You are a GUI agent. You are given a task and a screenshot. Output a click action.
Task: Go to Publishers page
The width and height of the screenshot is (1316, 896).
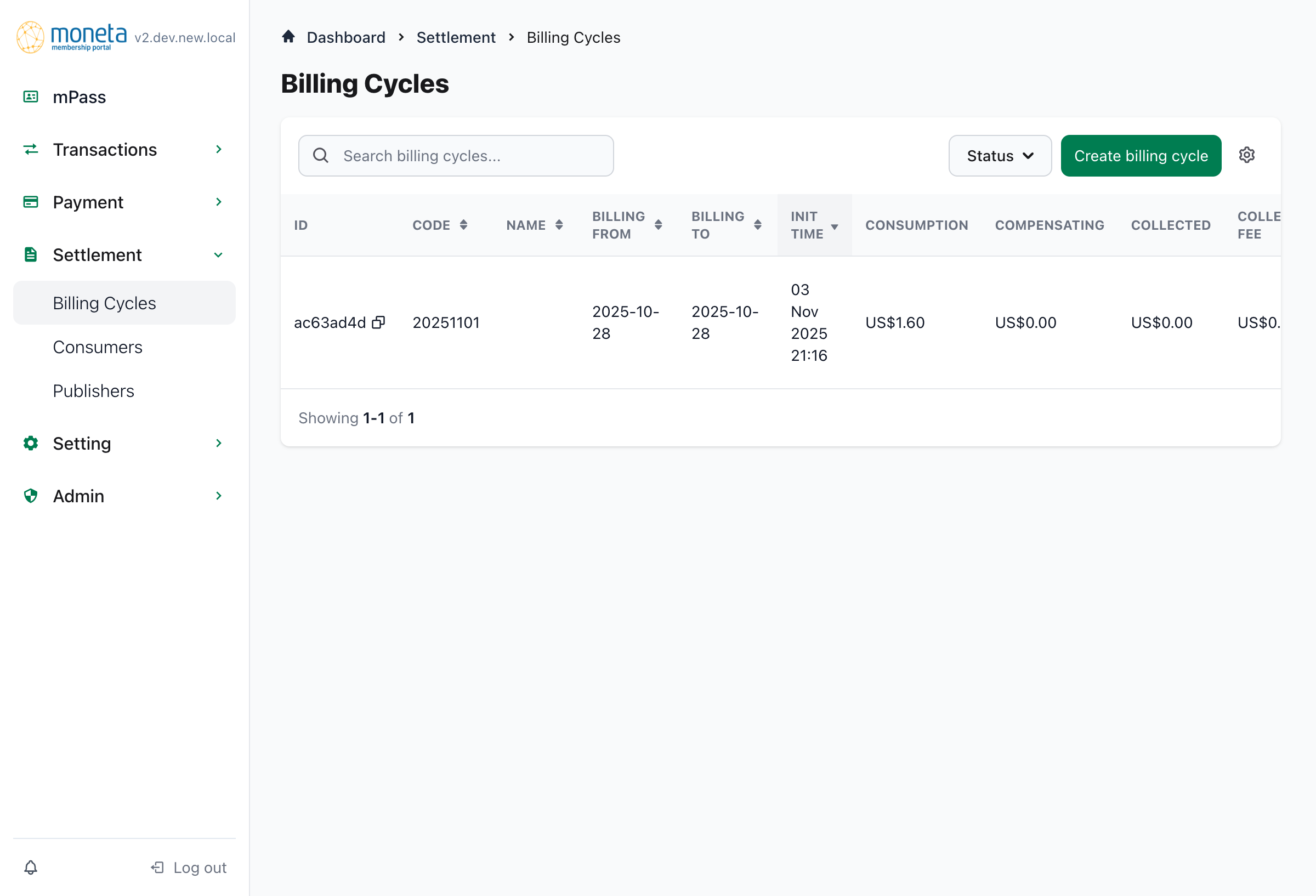click(x=93, y=391)
